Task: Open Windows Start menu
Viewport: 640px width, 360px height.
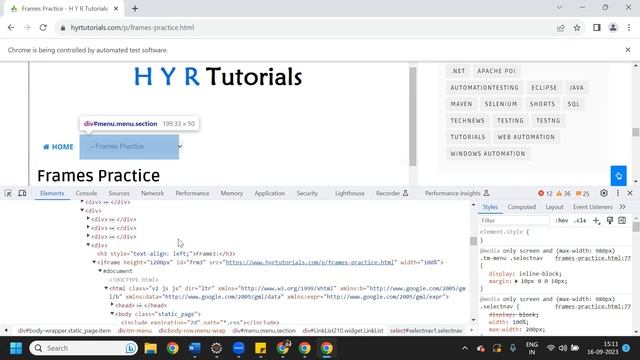Action: pos(16,348)
